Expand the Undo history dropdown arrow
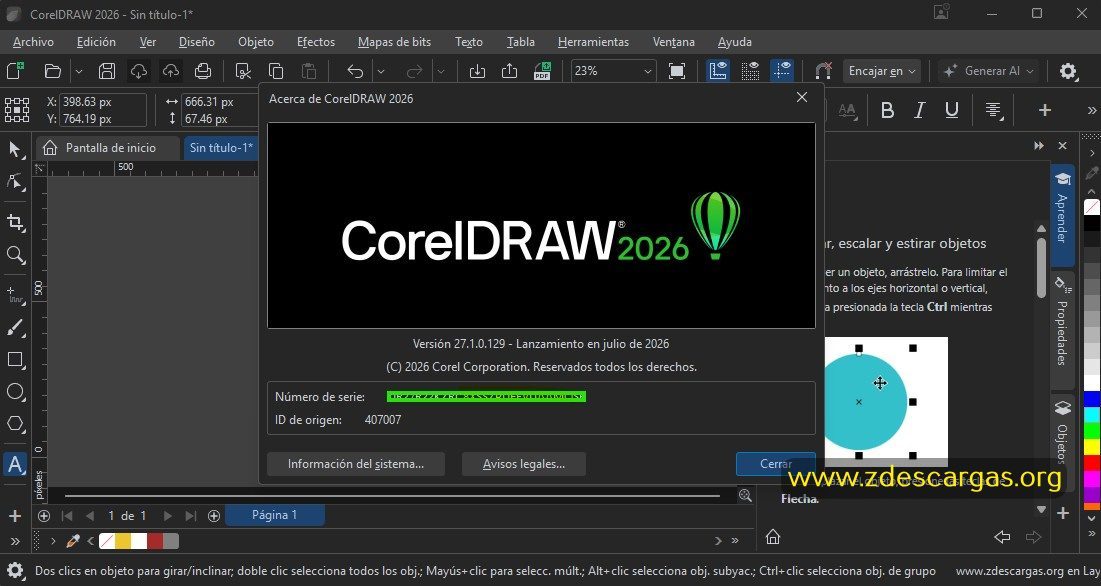The width and height of the screenshot is (1101, 586). [381, 71]
